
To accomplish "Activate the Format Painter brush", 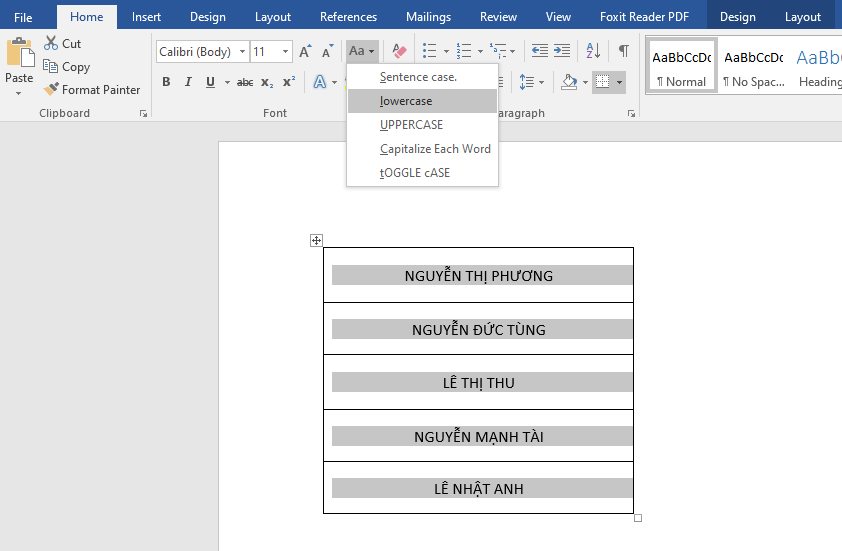I will [x=51, y=89].
